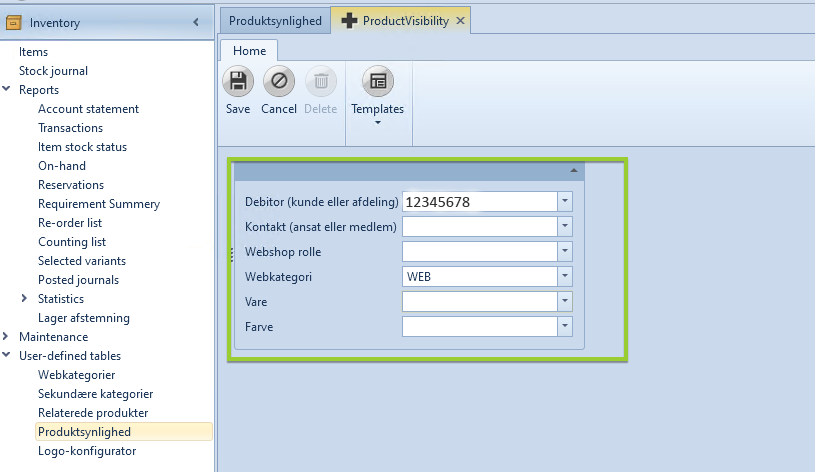Click the Templates dropdown arrow

click(378, 123)
